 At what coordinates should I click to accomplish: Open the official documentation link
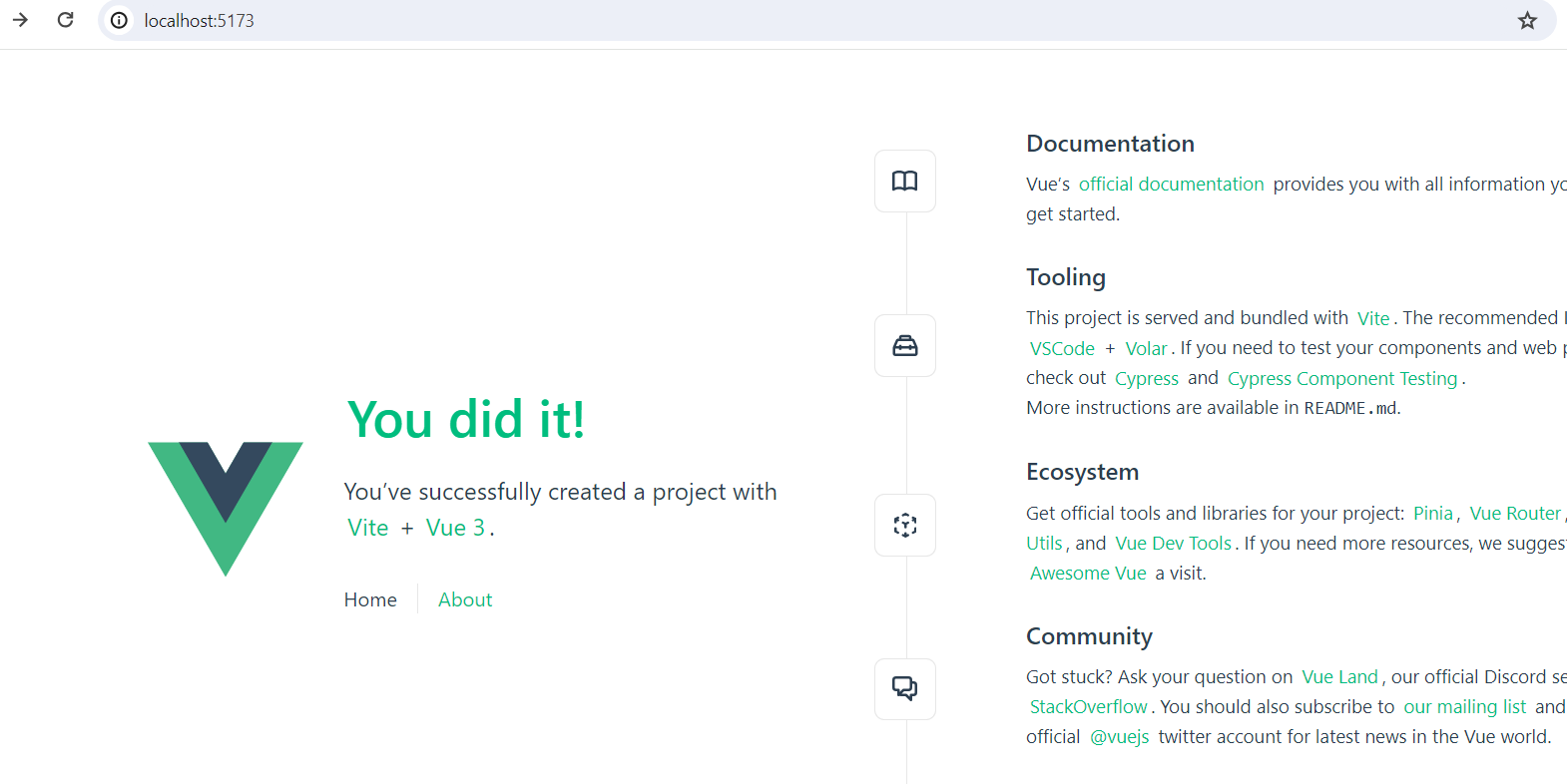click(1171, 185)
